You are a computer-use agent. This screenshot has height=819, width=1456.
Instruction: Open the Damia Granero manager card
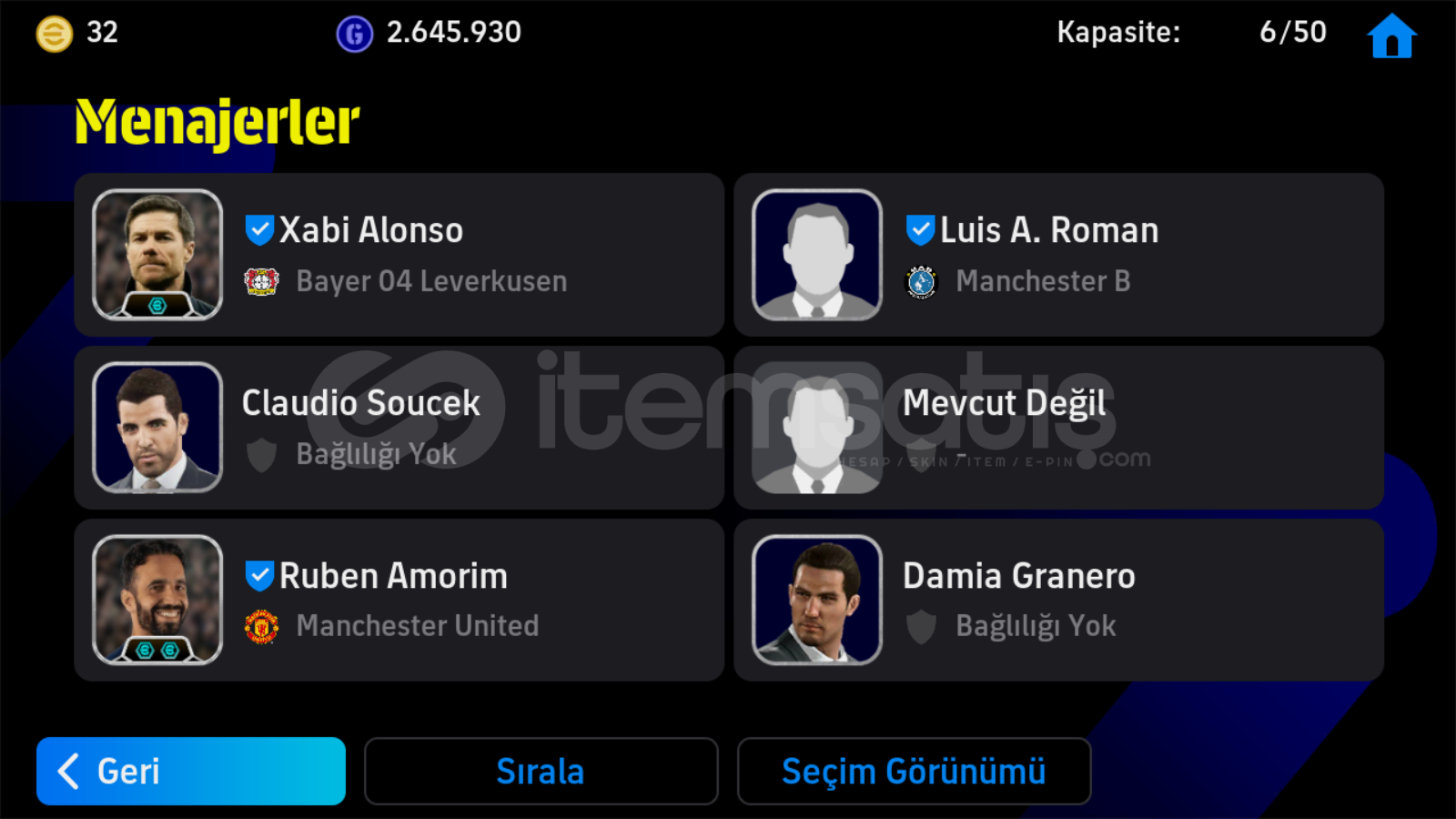click(1058, 600)
